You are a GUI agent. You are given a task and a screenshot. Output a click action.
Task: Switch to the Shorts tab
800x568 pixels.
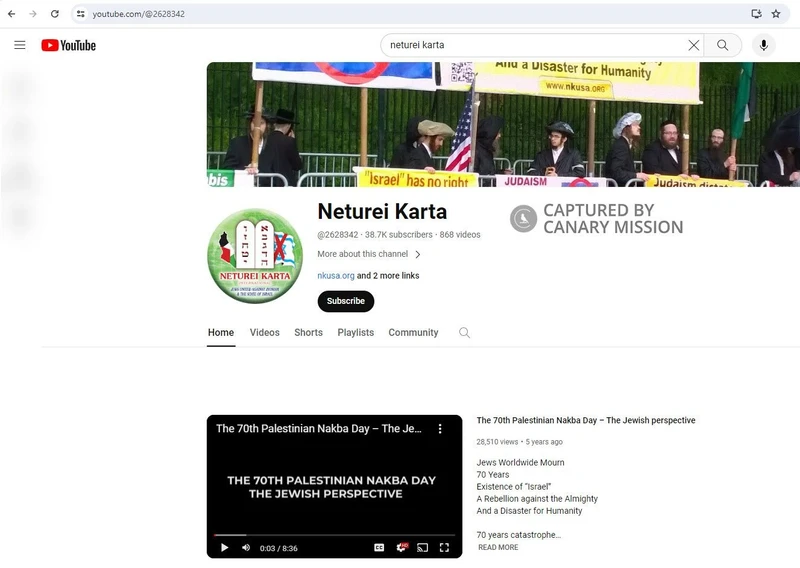pos(308,332)
